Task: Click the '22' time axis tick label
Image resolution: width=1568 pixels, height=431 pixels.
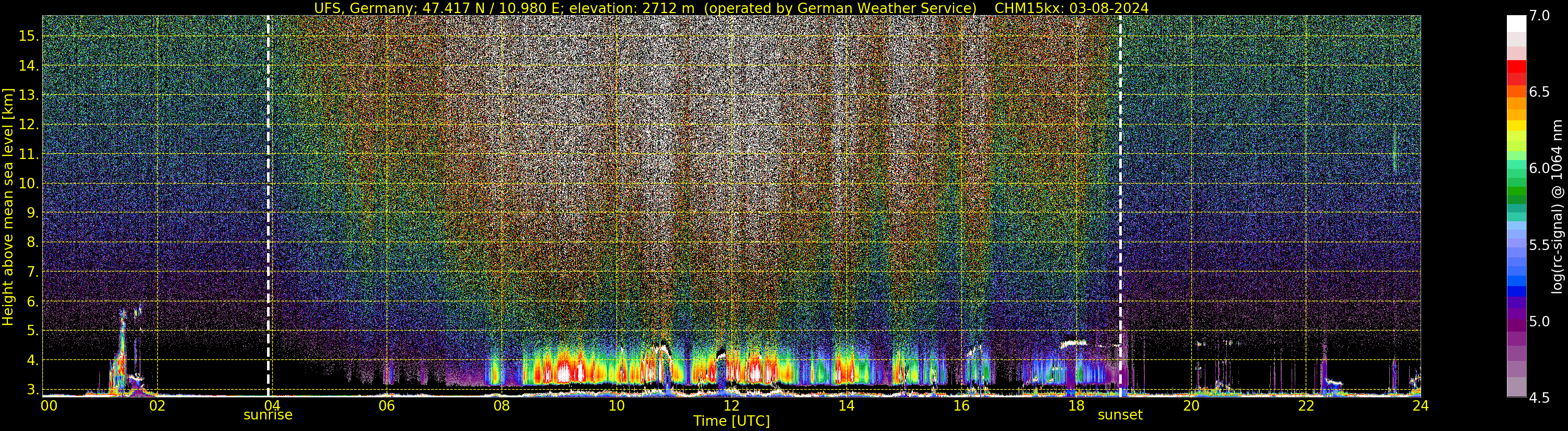Action: (1306, 406)
